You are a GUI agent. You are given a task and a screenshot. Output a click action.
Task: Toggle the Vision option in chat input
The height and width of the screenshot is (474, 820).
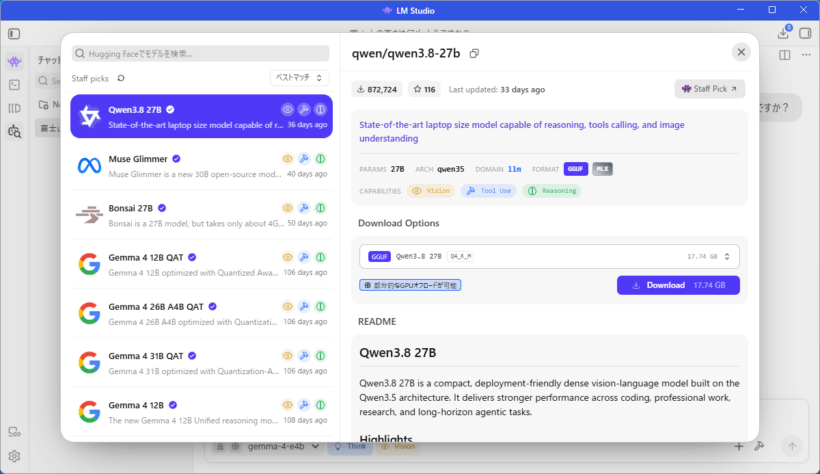(x=398, y=446)
